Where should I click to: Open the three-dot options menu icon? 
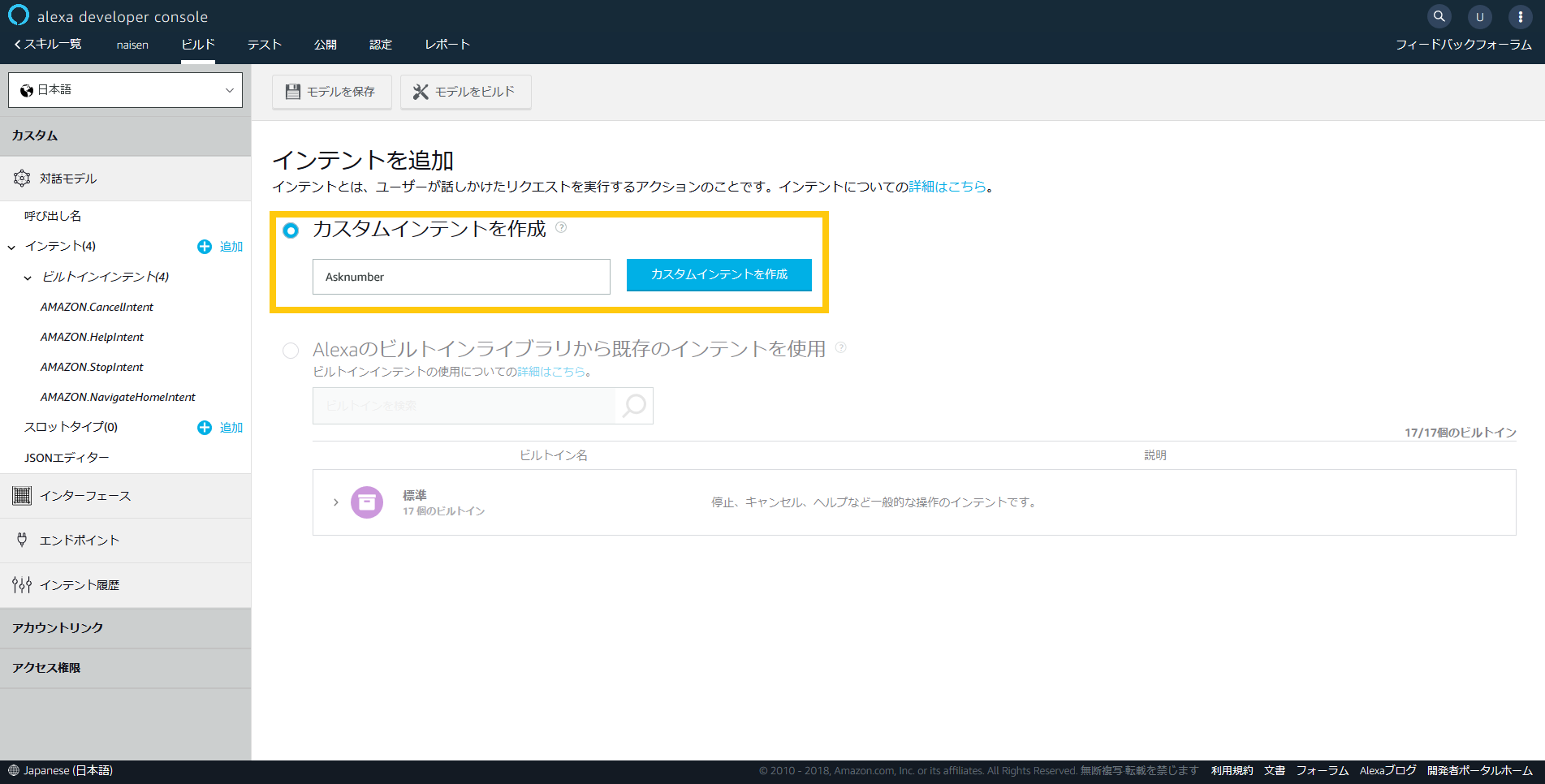tap(1520, 16)
